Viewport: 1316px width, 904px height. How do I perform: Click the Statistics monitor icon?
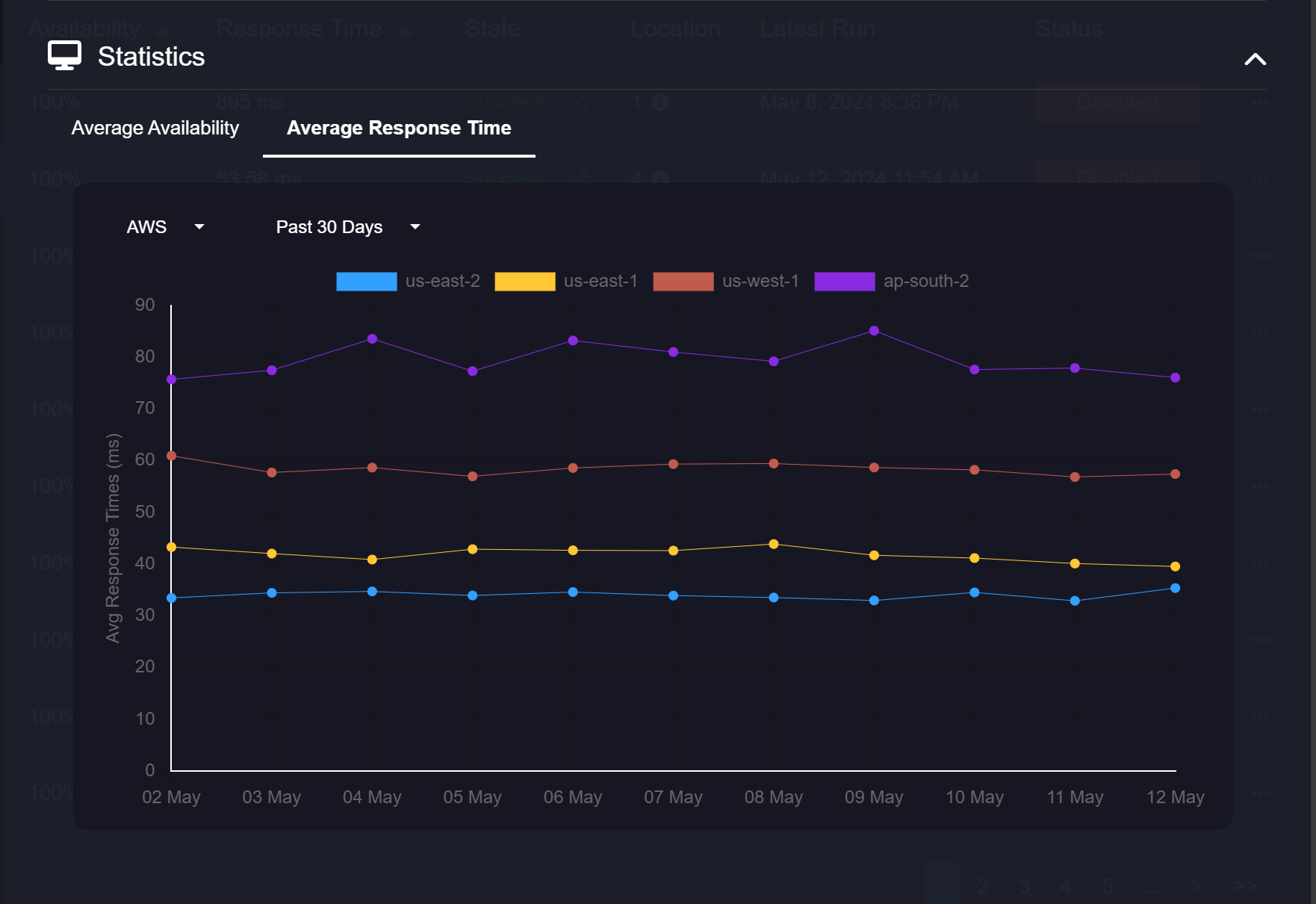pos(64,56)
